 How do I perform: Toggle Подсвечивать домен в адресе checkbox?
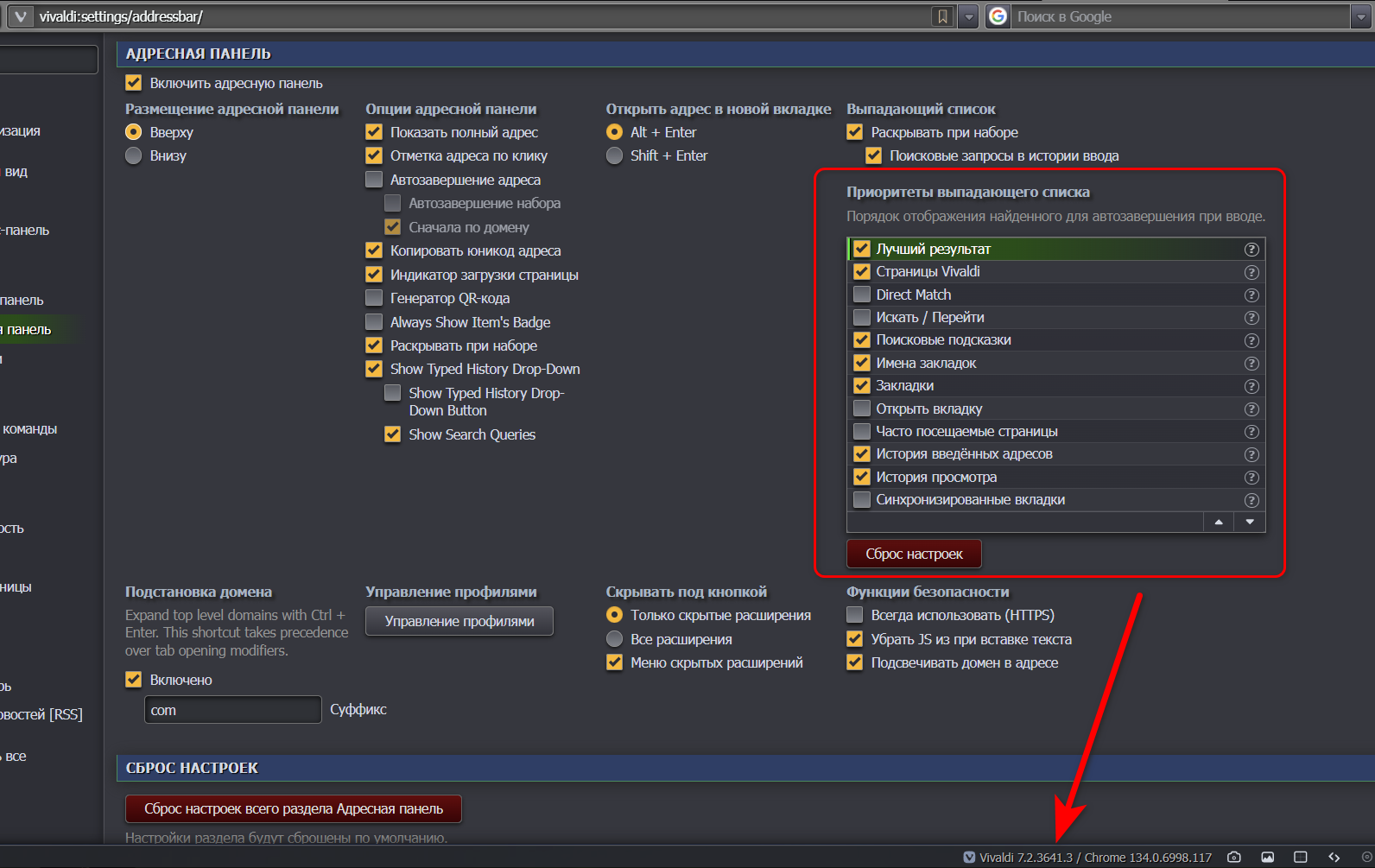(855, 662)
